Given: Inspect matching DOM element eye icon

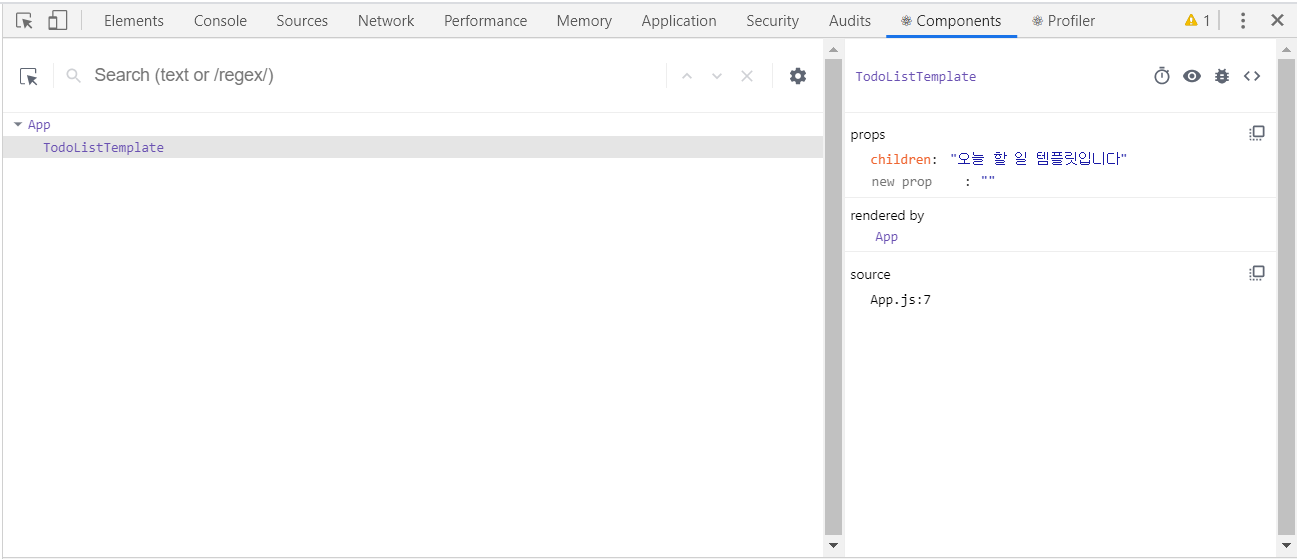Looking at the screenshot, I should point(1192,76).
